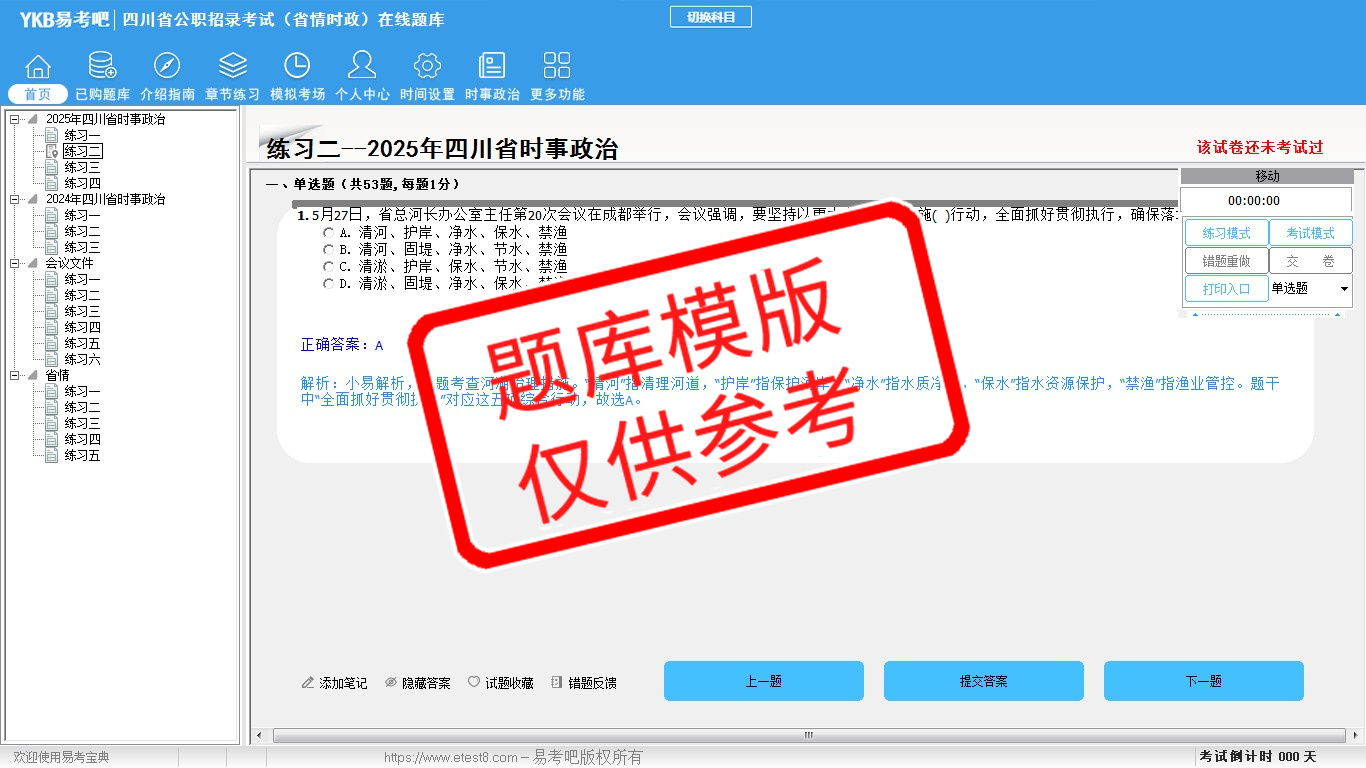Select answer option A radio button
Screen dimensions: 1366x768
coord(328,233)
